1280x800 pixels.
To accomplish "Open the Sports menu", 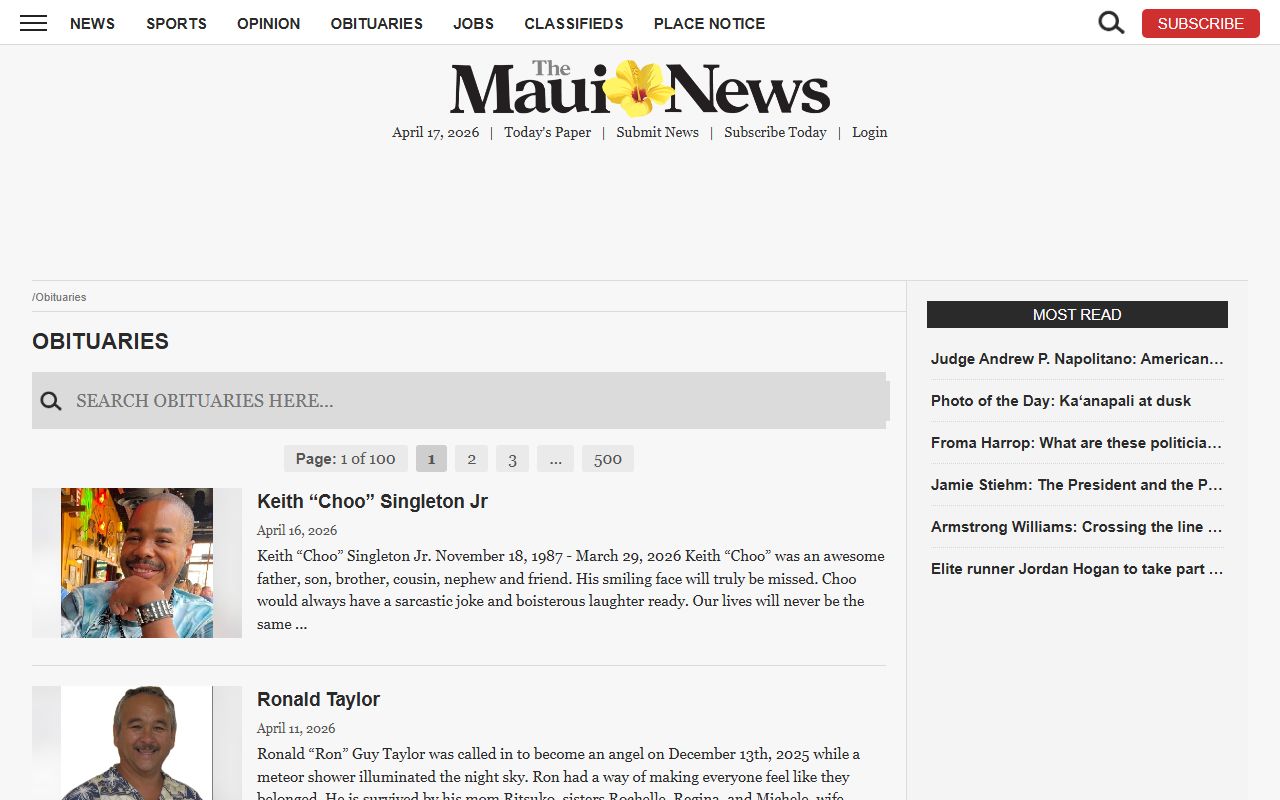I will 176,23.
